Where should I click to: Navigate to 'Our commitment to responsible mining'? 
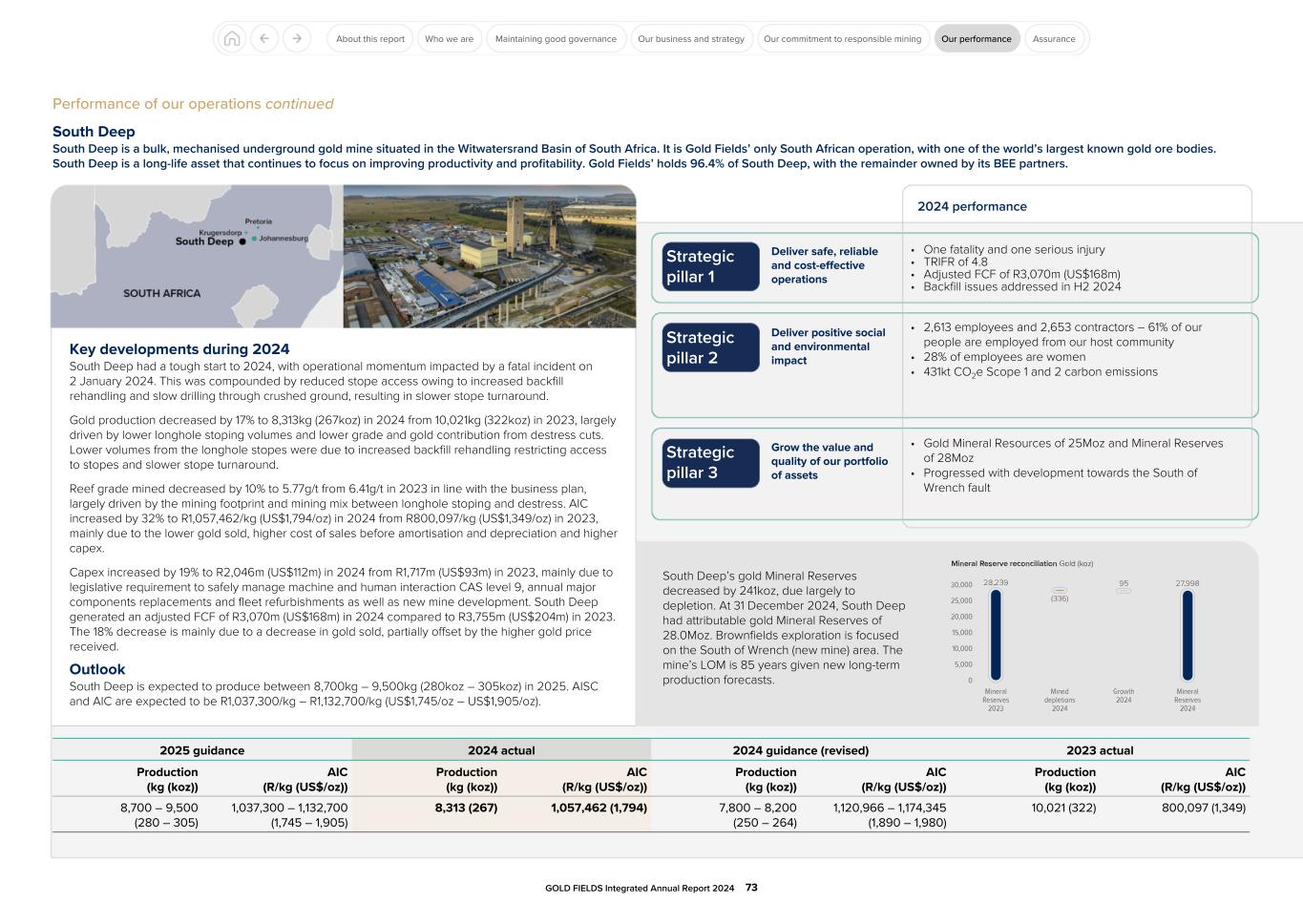[x=842, y=39]
